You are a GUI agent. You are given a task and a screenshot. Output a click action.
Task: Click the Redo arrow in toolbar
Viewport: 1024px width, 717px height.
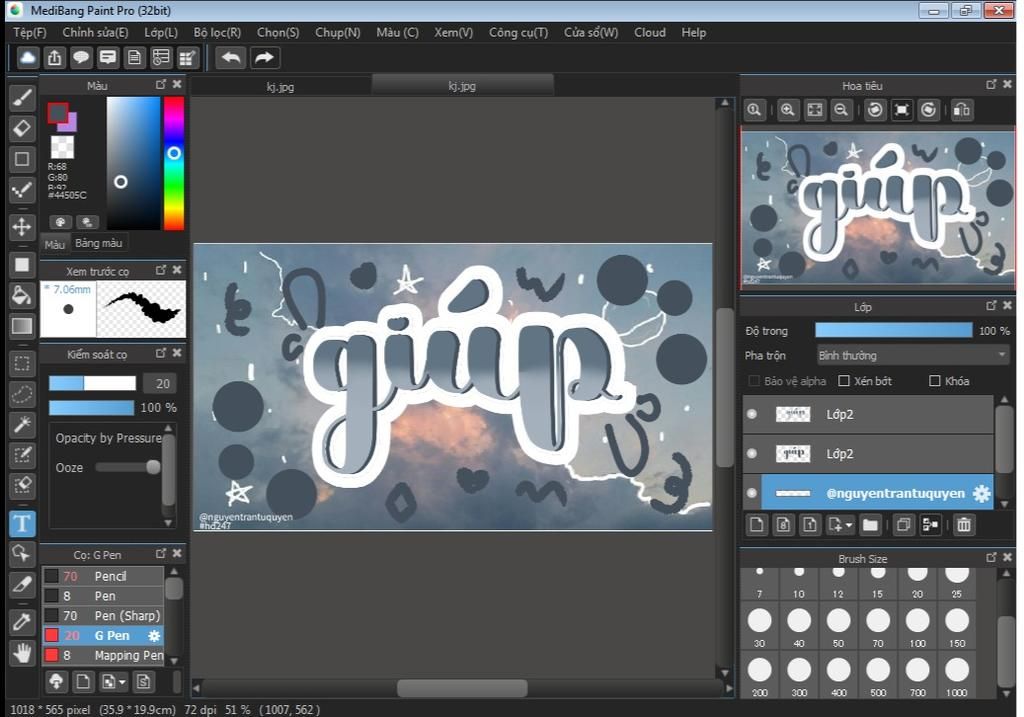point(264,58)
